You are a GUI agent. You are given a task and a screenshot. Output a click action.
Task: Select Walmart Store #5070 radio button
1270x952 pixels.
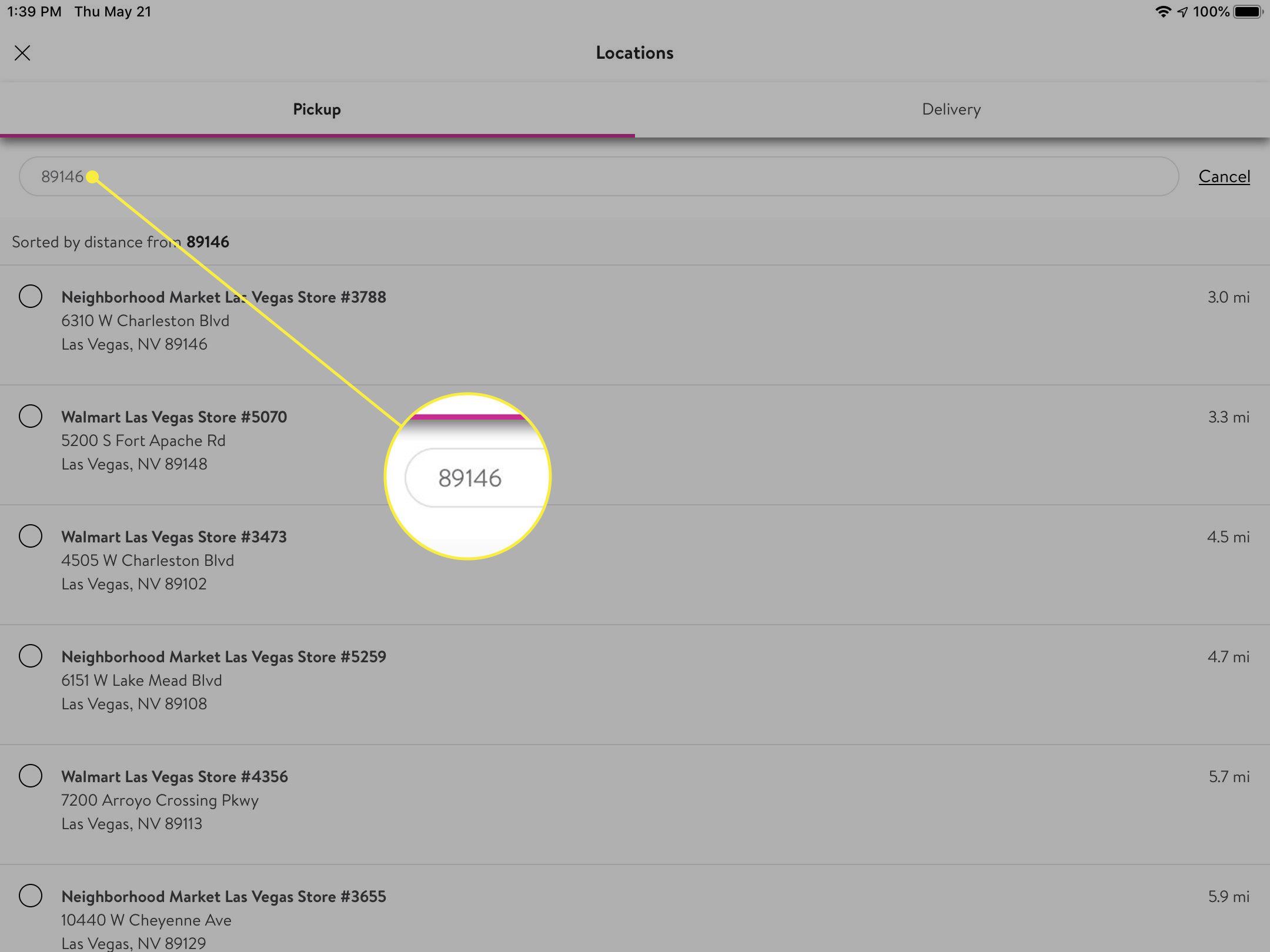click(x=31, y=416)
